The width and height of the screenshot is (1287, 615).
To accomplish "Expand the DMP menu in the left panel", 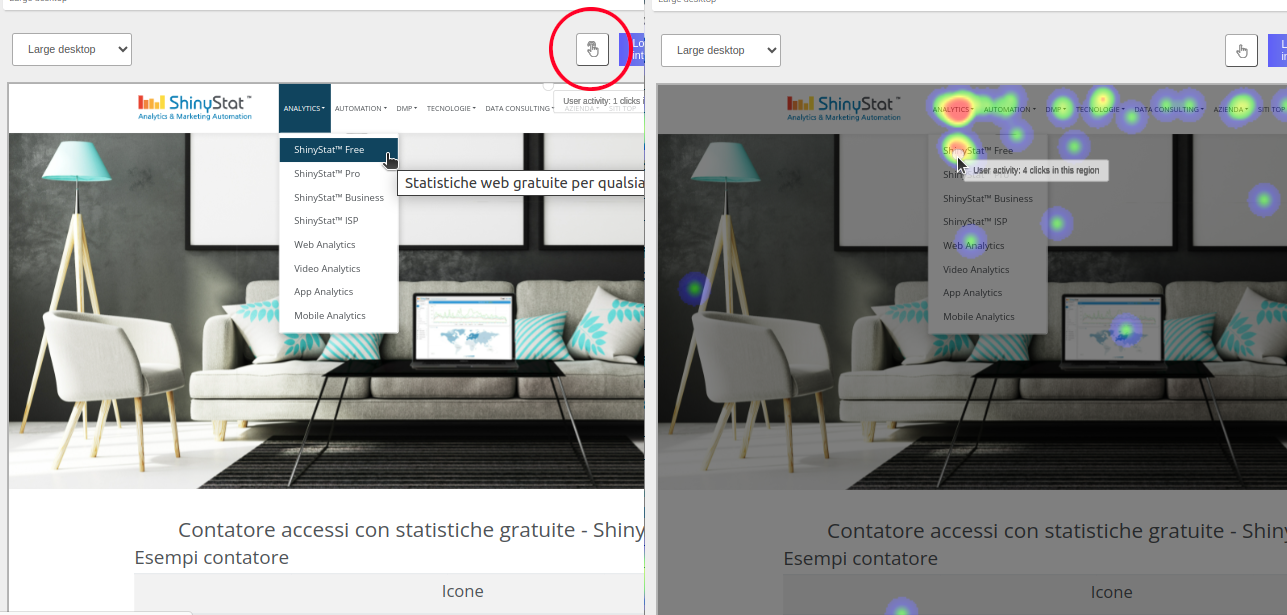I will point(407,109).
